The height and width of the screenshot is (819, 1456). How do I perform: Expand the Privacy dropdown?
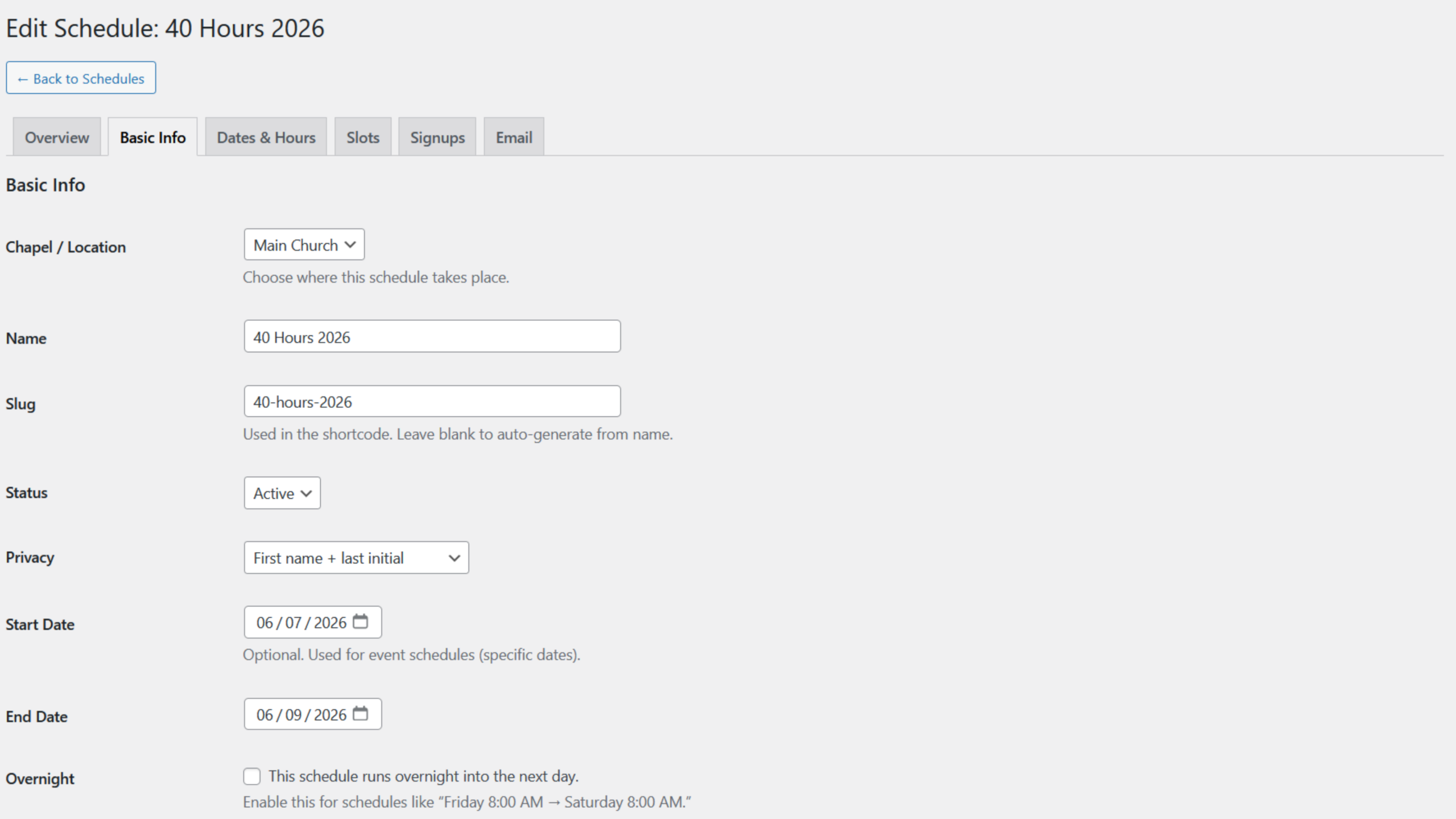pos(356,558)
